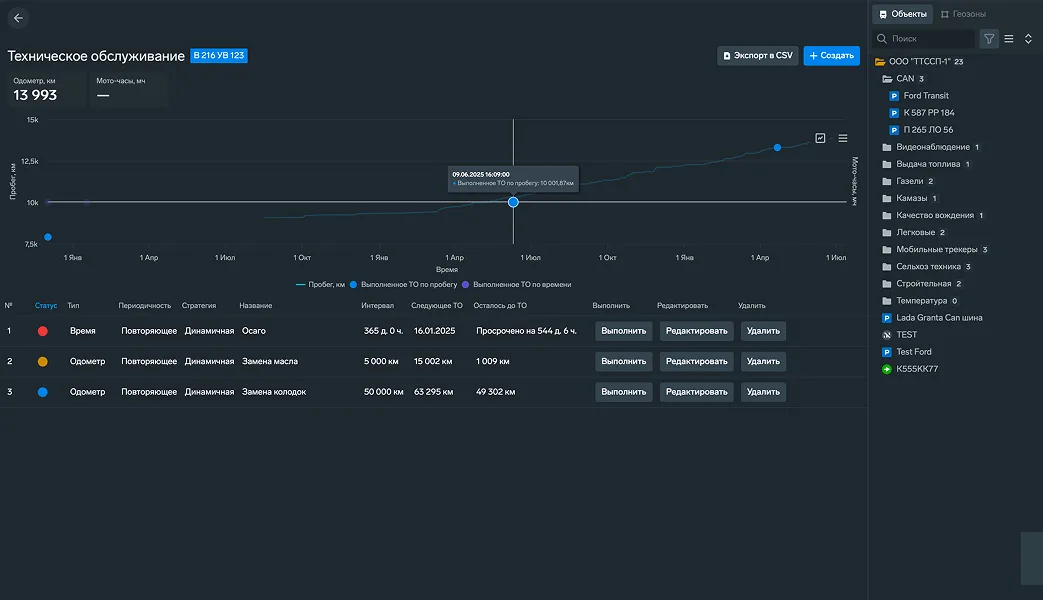Expand the Камазы folder
The image size is (1043, 600).
point(887,198)
